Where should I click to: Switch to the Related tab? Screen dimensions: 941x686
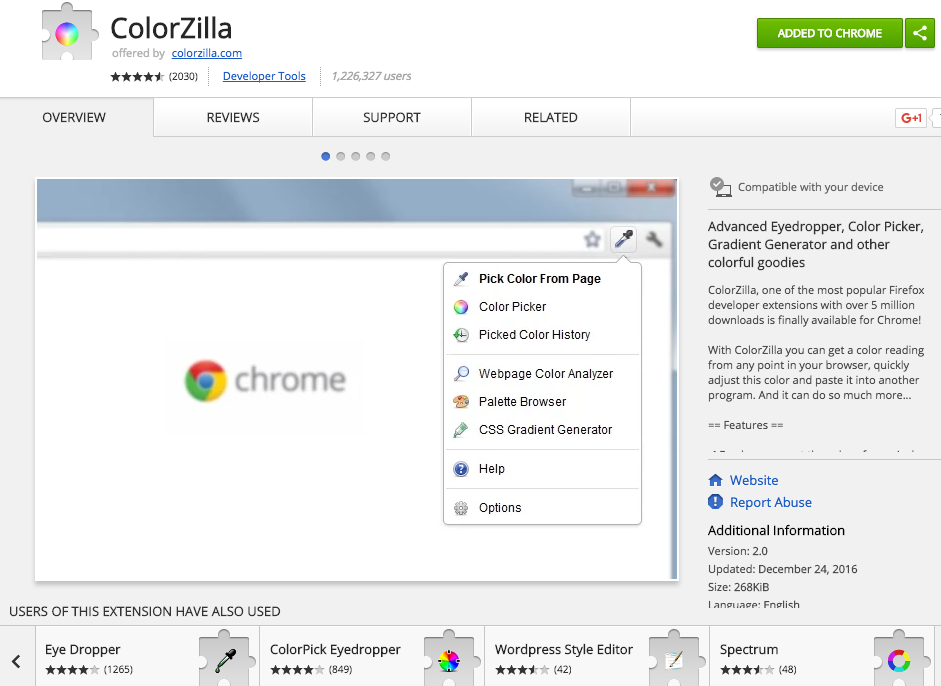pyautogui.click(x=551, y=118)
